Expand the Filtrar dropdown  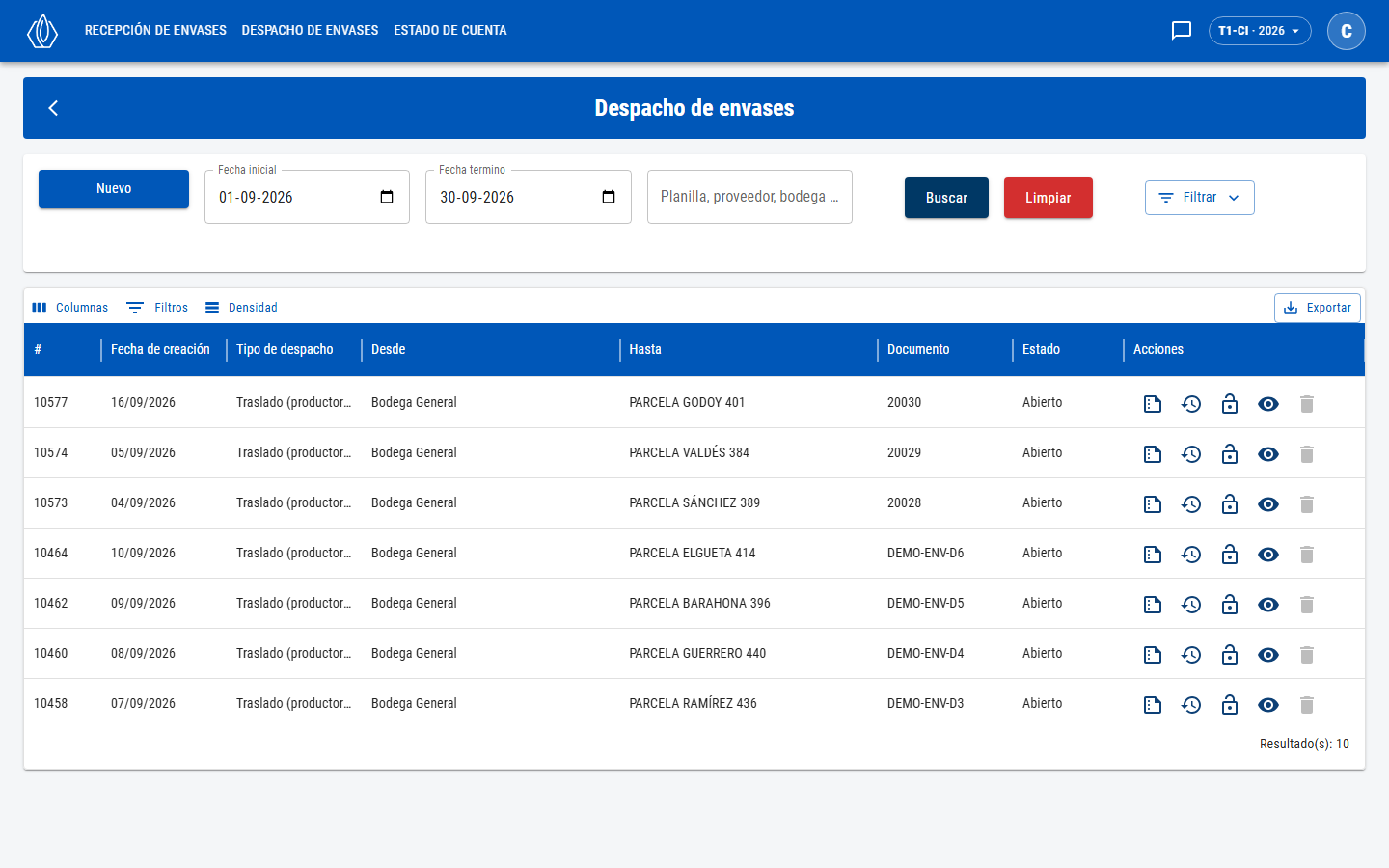[1200, 198]
